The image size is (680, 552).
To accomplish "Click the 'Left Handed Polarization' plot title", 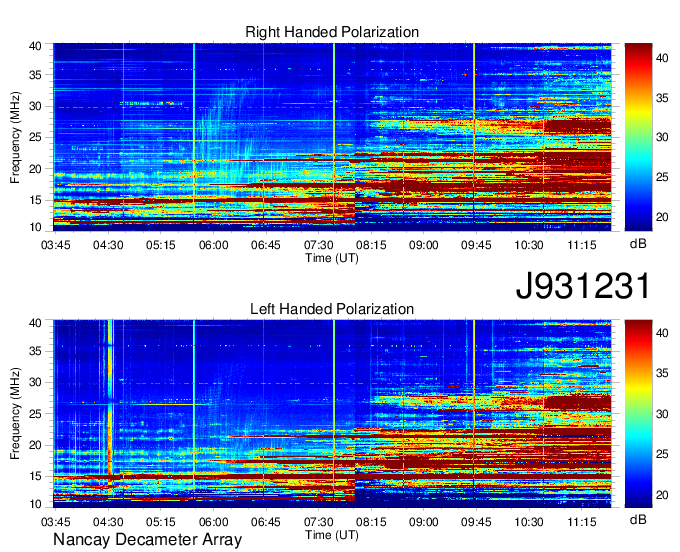I will (x=332, y=309).
